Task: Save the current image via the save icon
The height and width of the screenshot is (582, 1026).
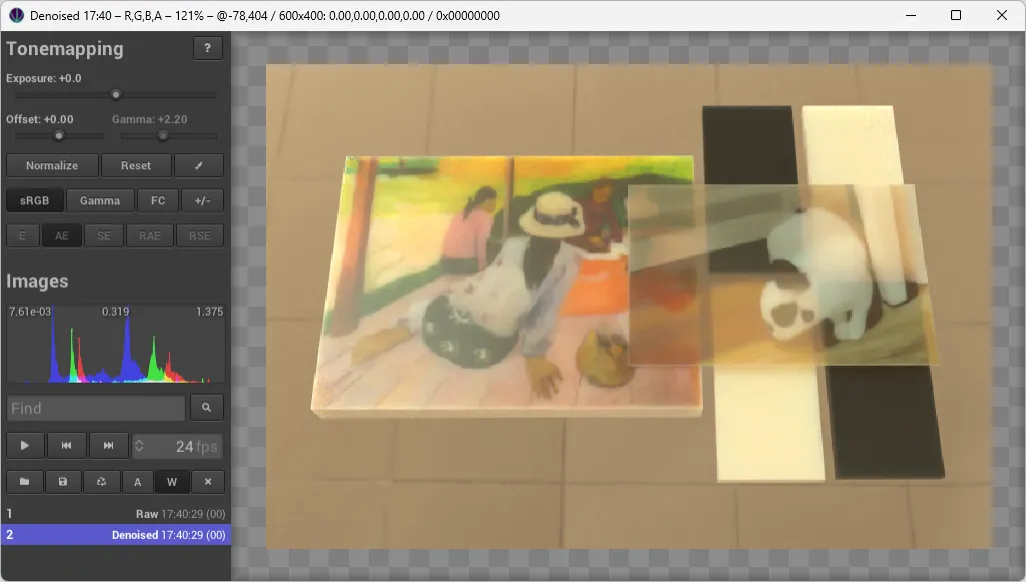Action: [x=63, y=481]
